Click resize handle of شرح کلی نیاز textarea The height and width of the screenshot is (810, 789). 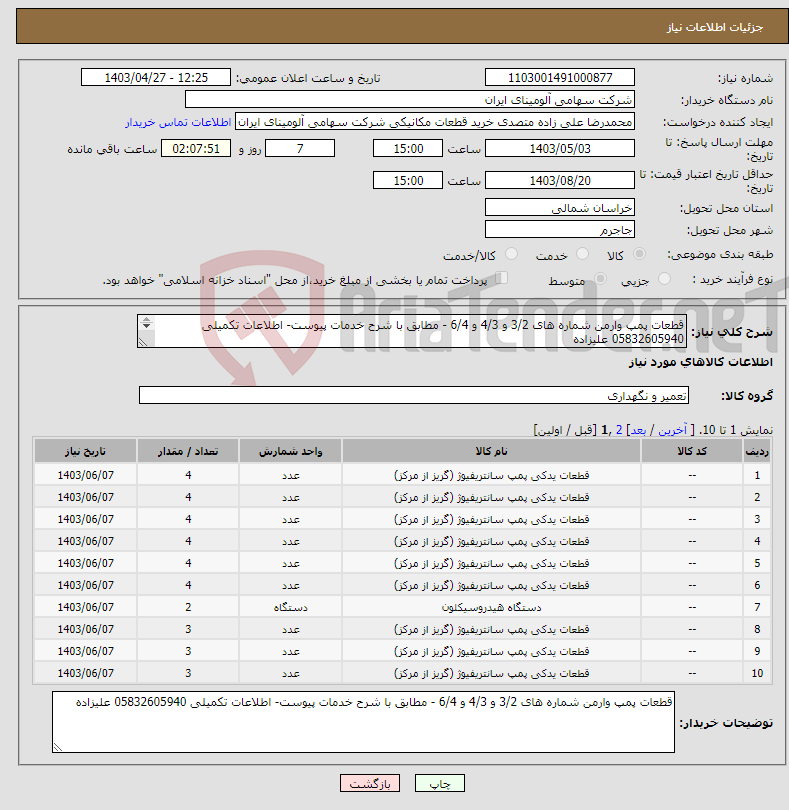pos(143,342)
